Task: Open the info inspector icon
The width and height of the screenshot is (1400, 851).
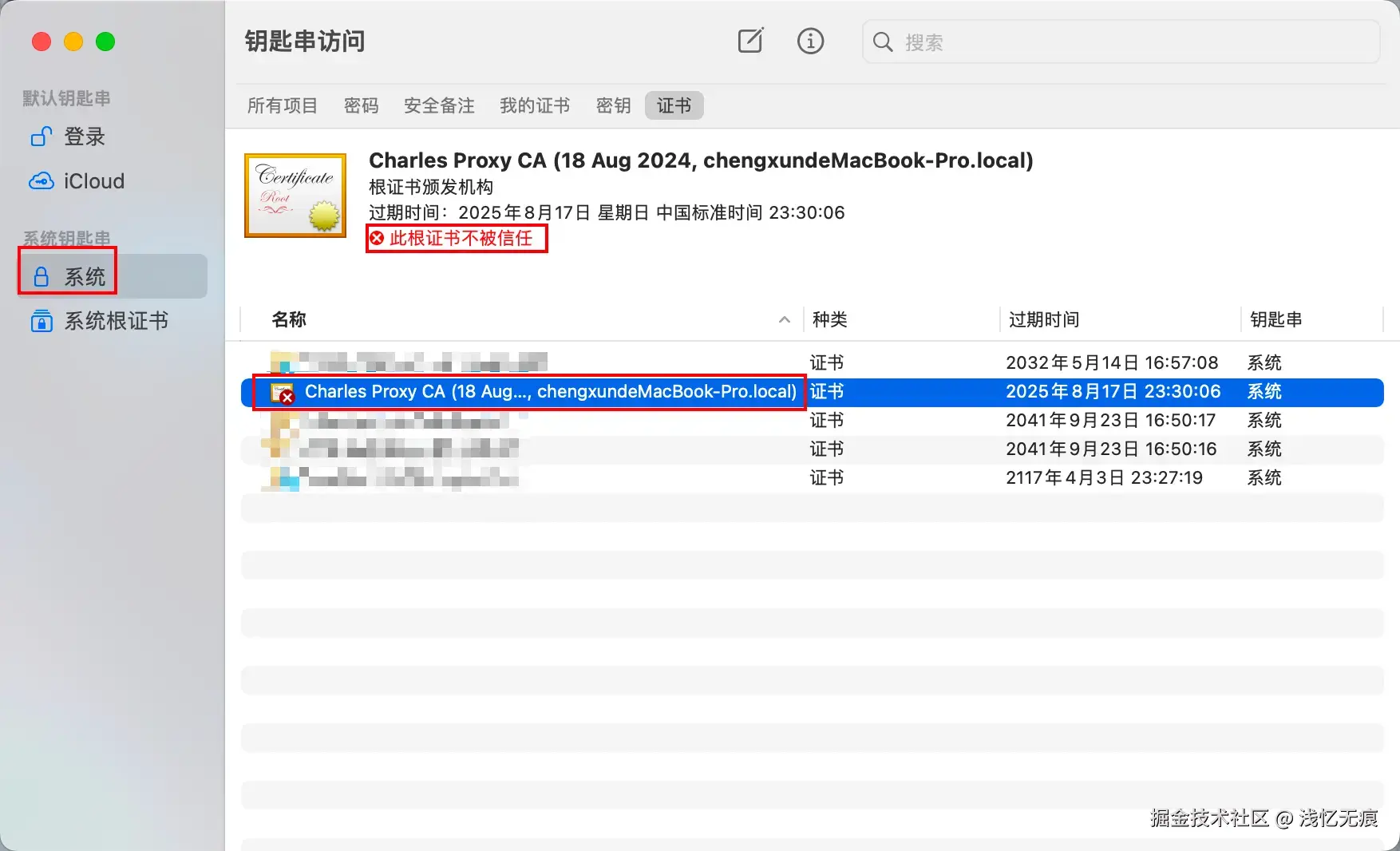Action: (x=810, y=41)
